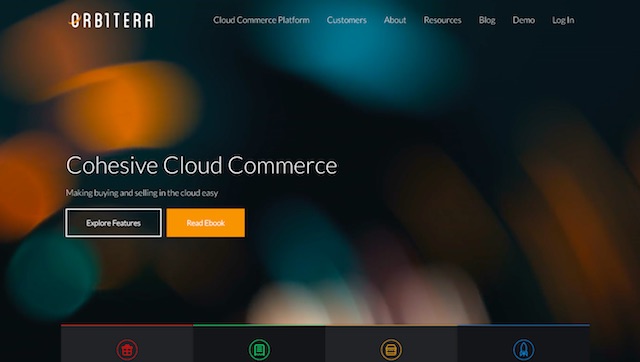Click the 'Making buying and selling' tagline
Screen dimensions: 640x362
(142, 193)
